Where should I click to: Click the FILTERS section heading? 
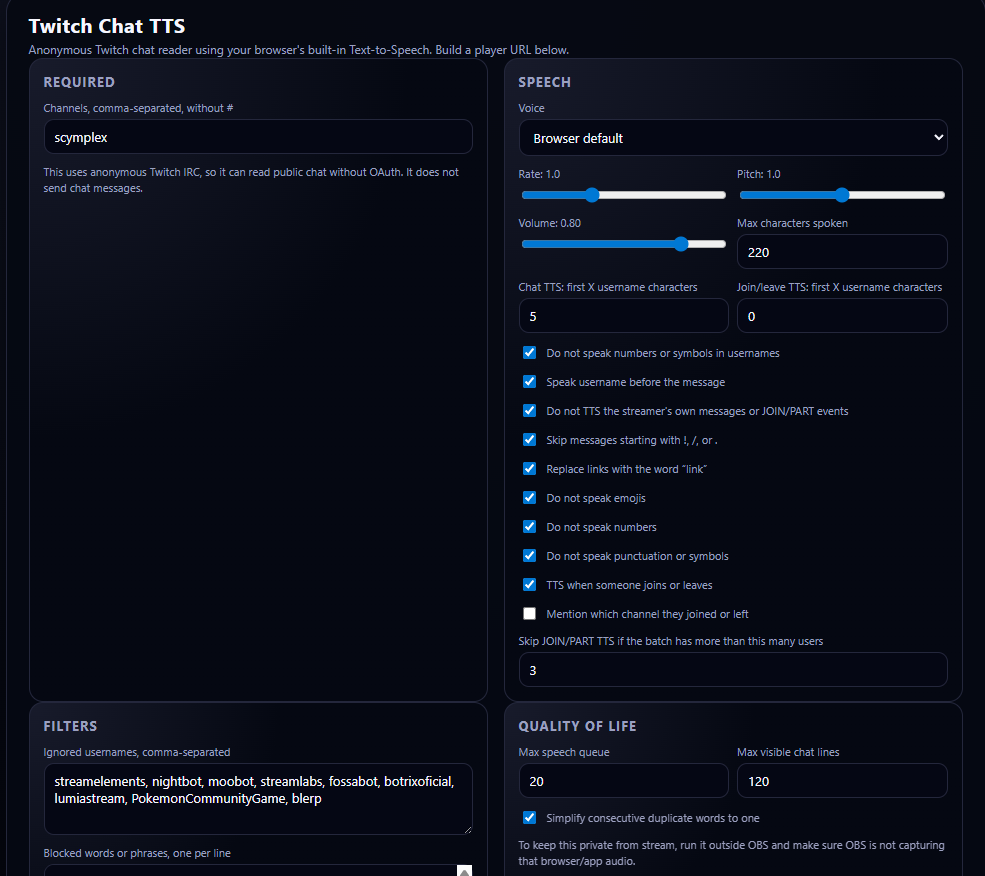pos(70,726)
